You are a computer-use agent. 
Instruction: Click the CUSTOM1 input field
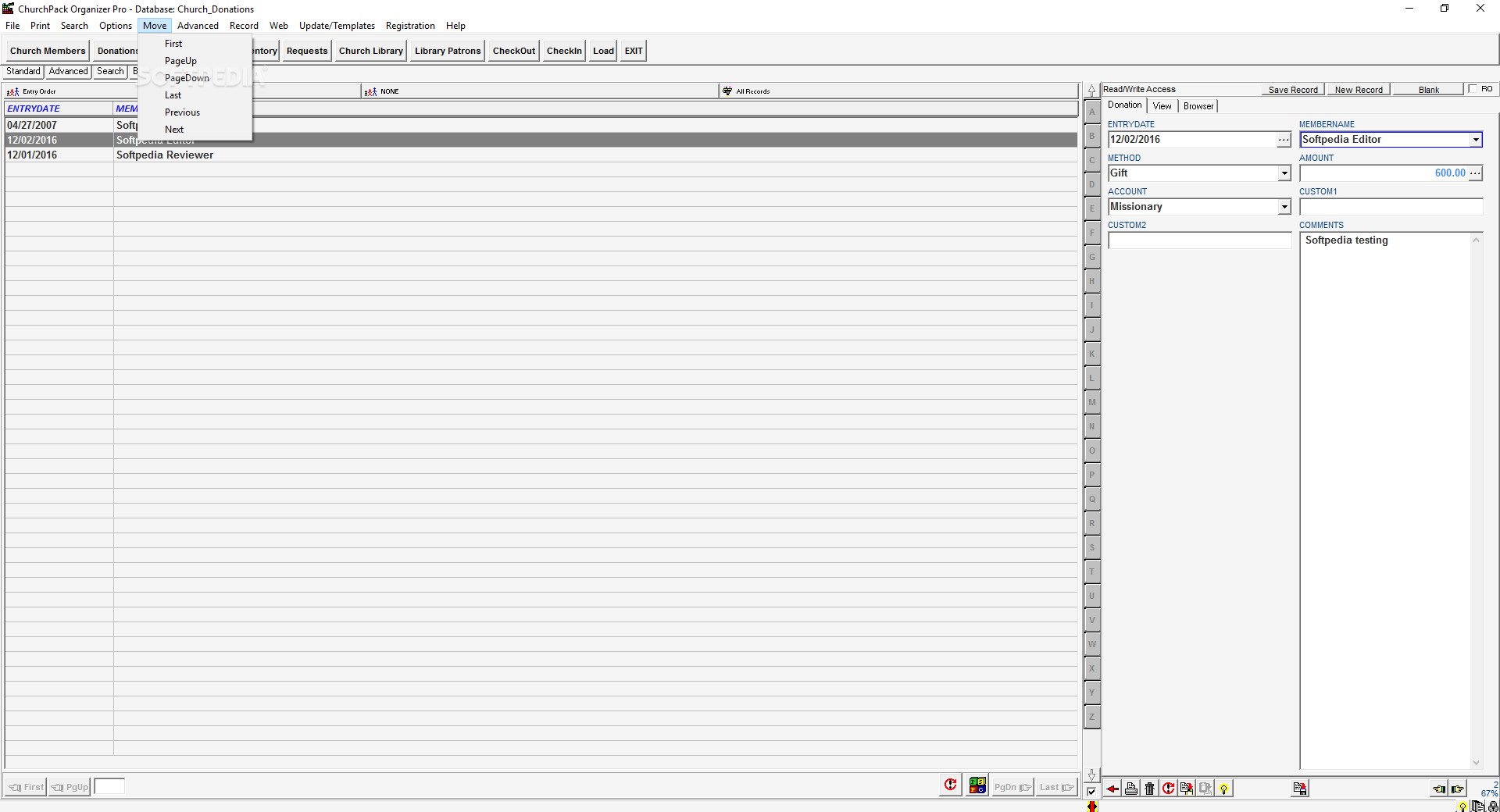[x=1391, y=207]
